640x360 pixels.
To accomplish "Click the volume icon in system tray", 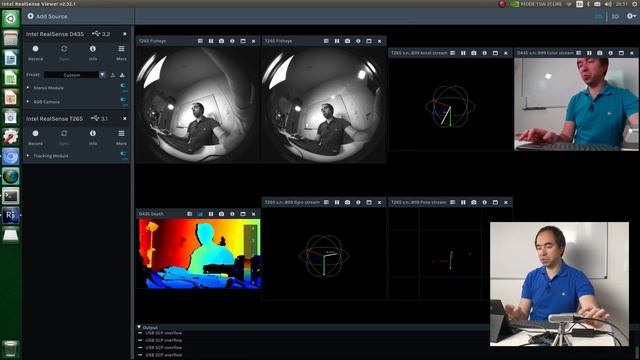I will click(x=608, y=4).
